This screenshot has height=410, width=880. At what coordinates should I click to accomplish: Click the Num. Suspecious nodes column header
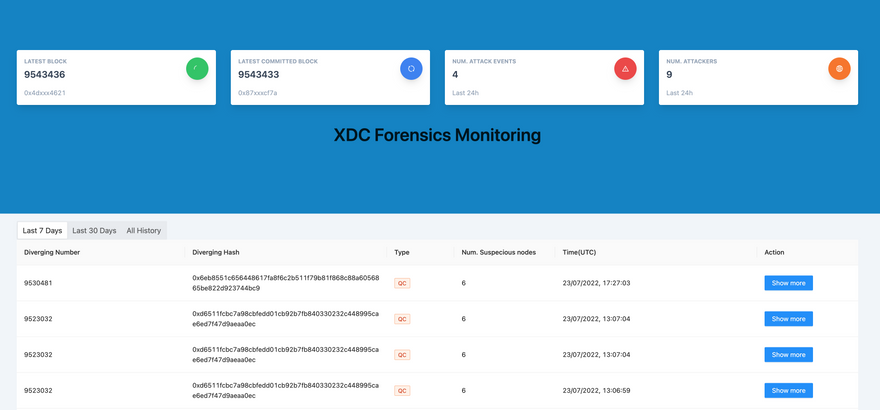coord(498,252)
